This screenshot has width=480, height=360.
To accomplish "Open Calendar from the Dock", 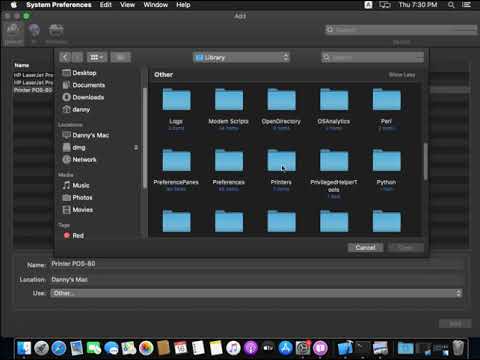I will click(x=181, y=348).
